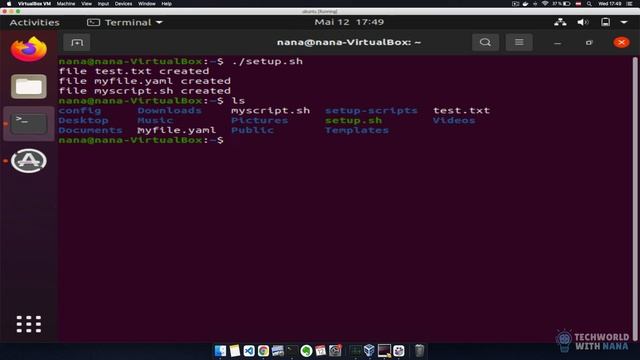Viewport: 640px width, 360px height.
Task: Select the Terminal icon in the Ubuntu dock
Action: [x=29, y=124]
